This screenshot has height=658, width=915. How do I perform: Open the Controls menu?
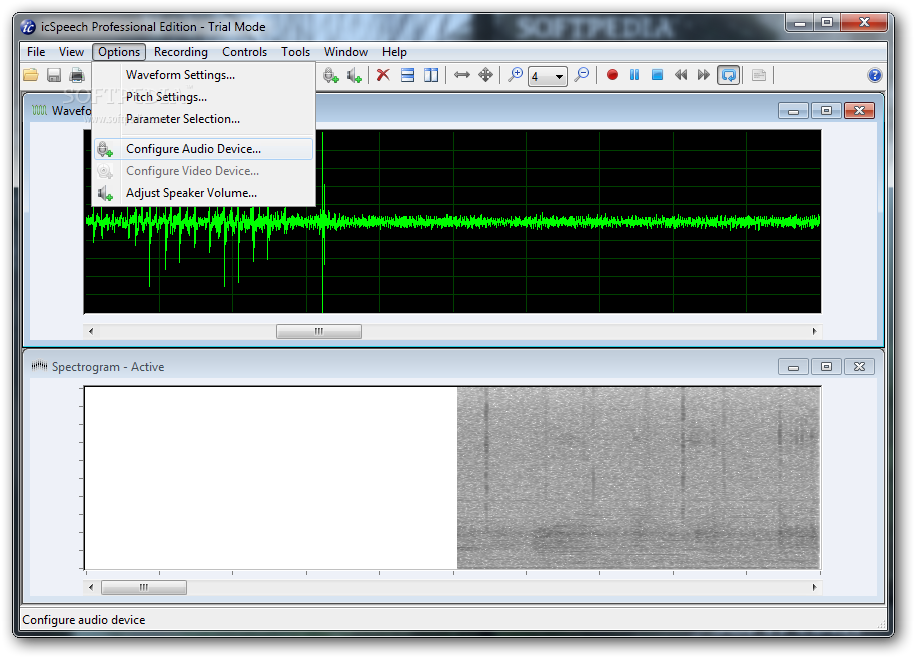pos(245,52)
